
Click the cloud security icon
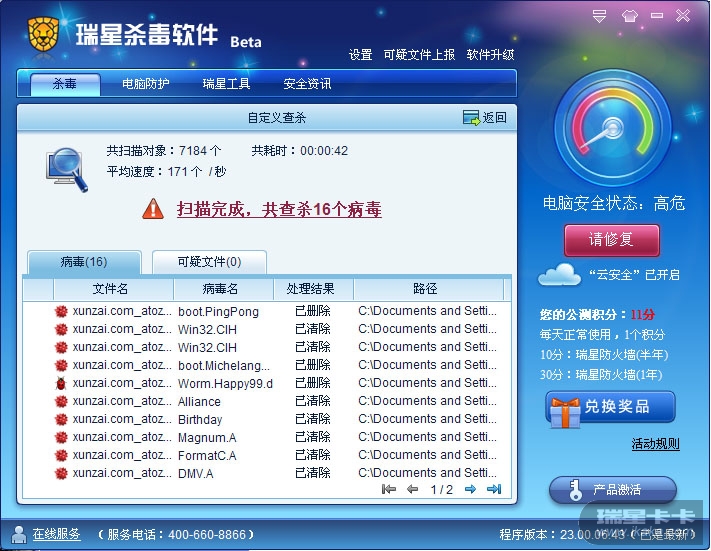pyautogui.click(x=559, y=274)
